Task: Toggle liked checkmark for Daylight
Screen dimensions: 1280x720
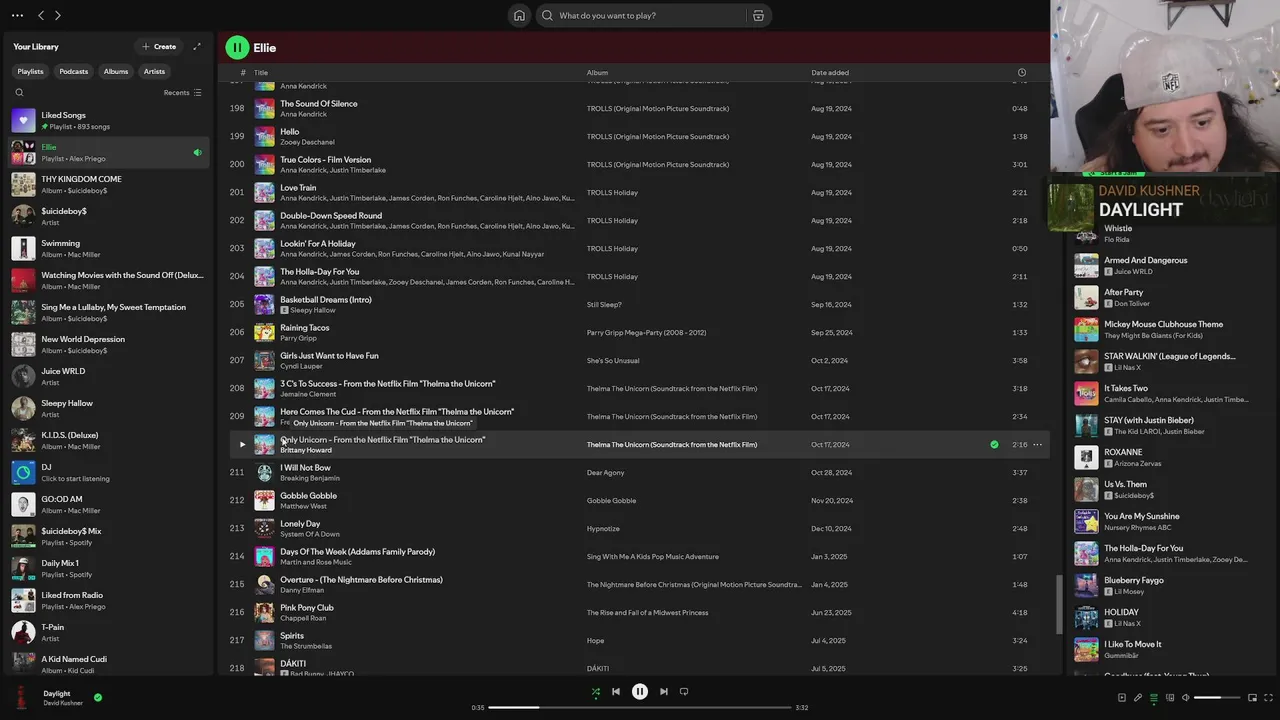Action: click(98, 697)
